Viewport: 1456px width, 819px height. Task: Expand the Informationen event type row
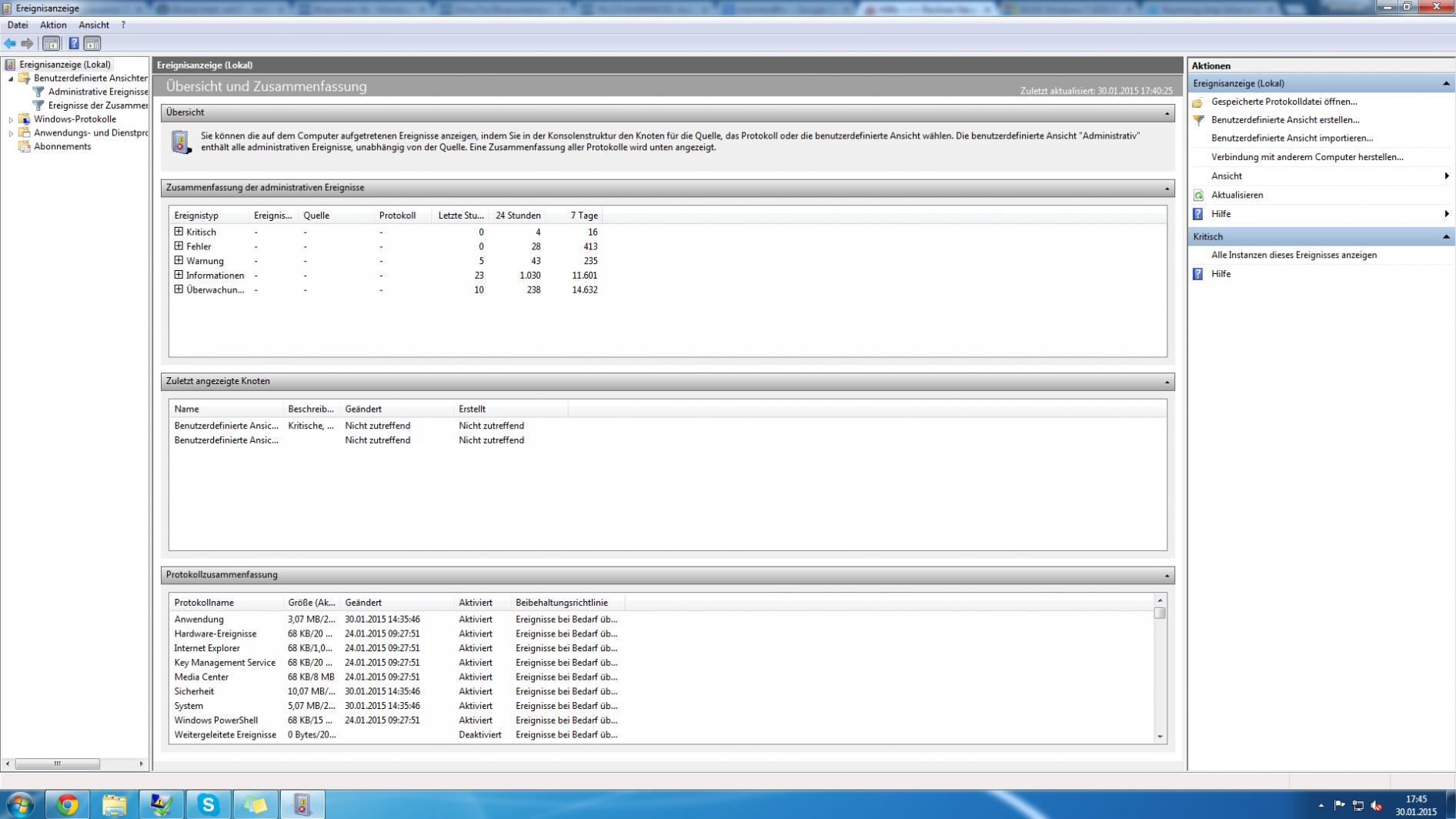pyautogui.click(x=179, y=275)
